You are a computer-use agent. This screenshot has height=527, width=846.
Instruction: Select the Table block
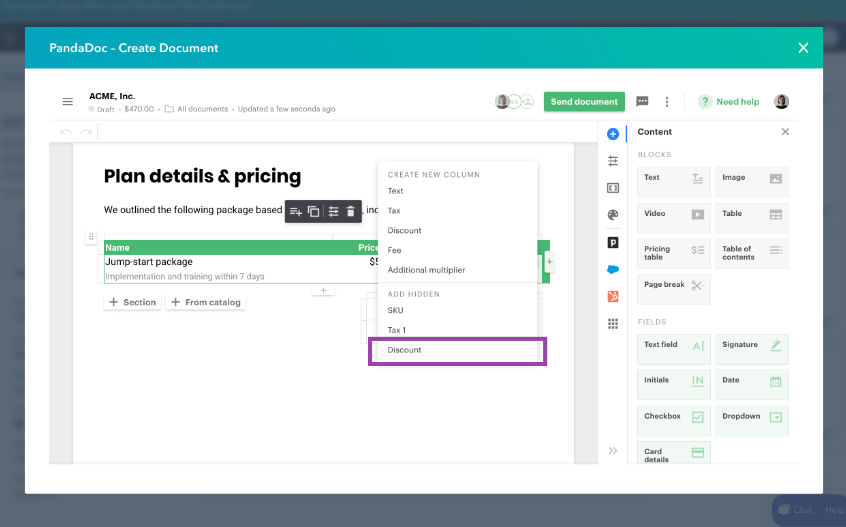(x=752, y=218)
